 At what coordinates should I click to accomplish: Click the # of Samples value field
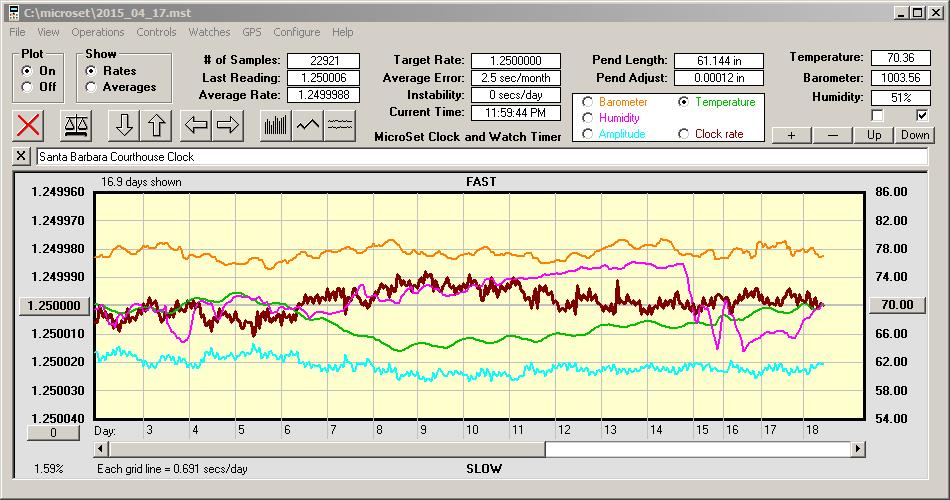click(x=324, y=61)
